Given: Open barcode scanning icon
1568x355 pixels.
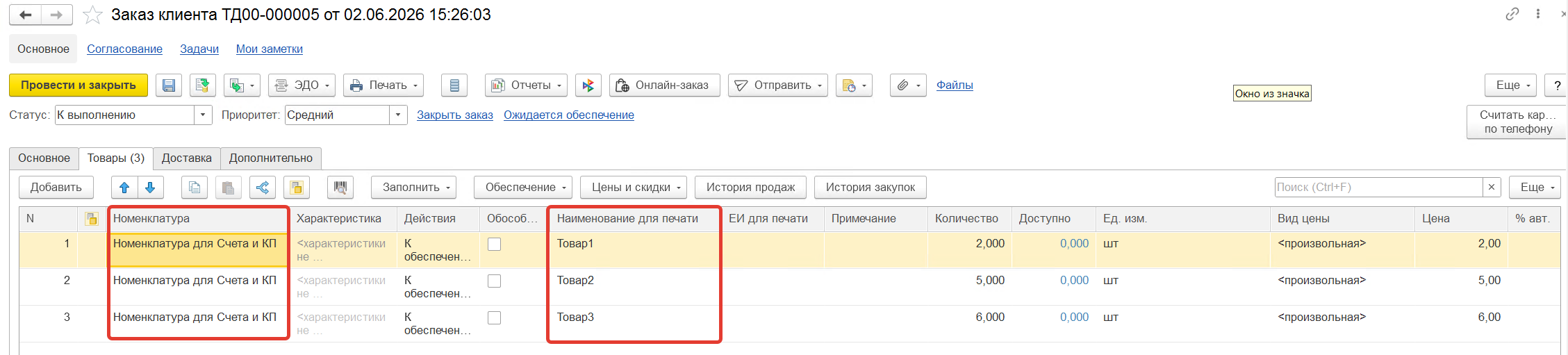Looking at the screenshot, I should (340, 188).
